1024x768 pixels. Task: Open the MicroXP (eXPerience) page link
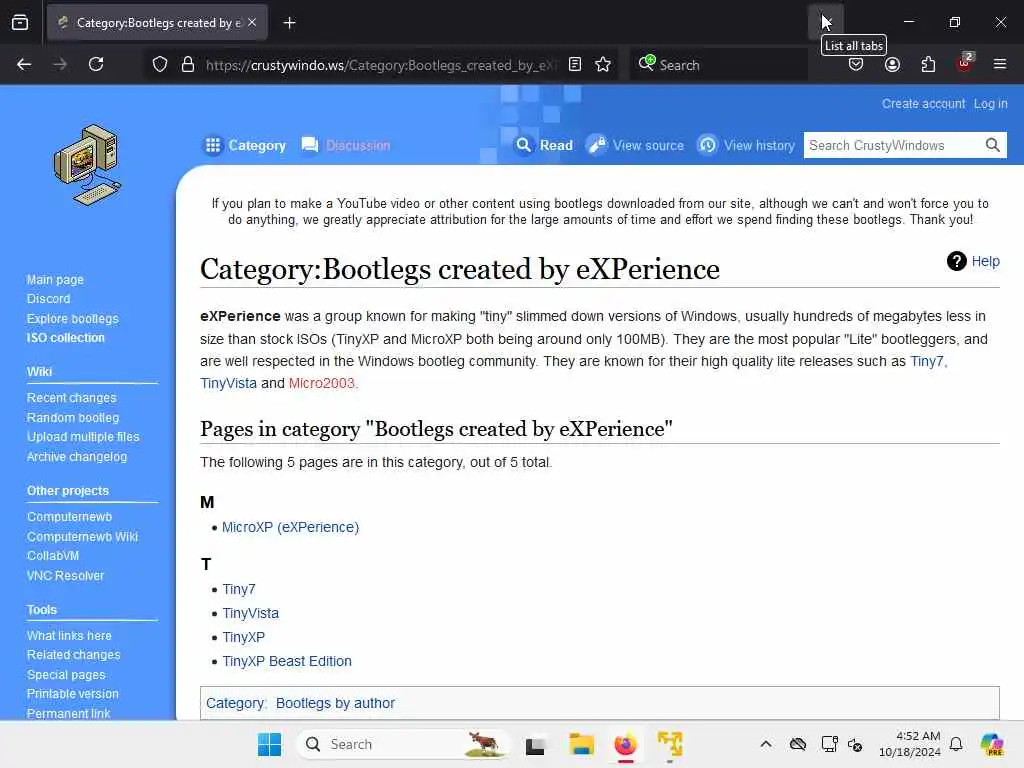coord(290,527)
